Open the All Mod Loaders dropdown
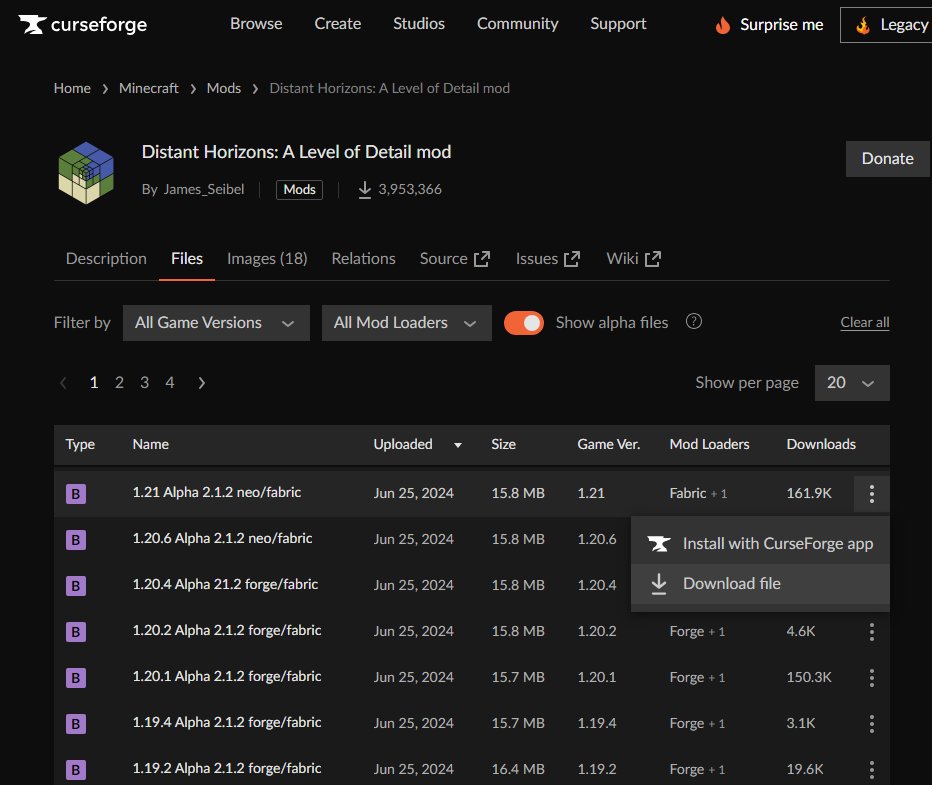The image size is (932, 785). (x=406, y=322)
